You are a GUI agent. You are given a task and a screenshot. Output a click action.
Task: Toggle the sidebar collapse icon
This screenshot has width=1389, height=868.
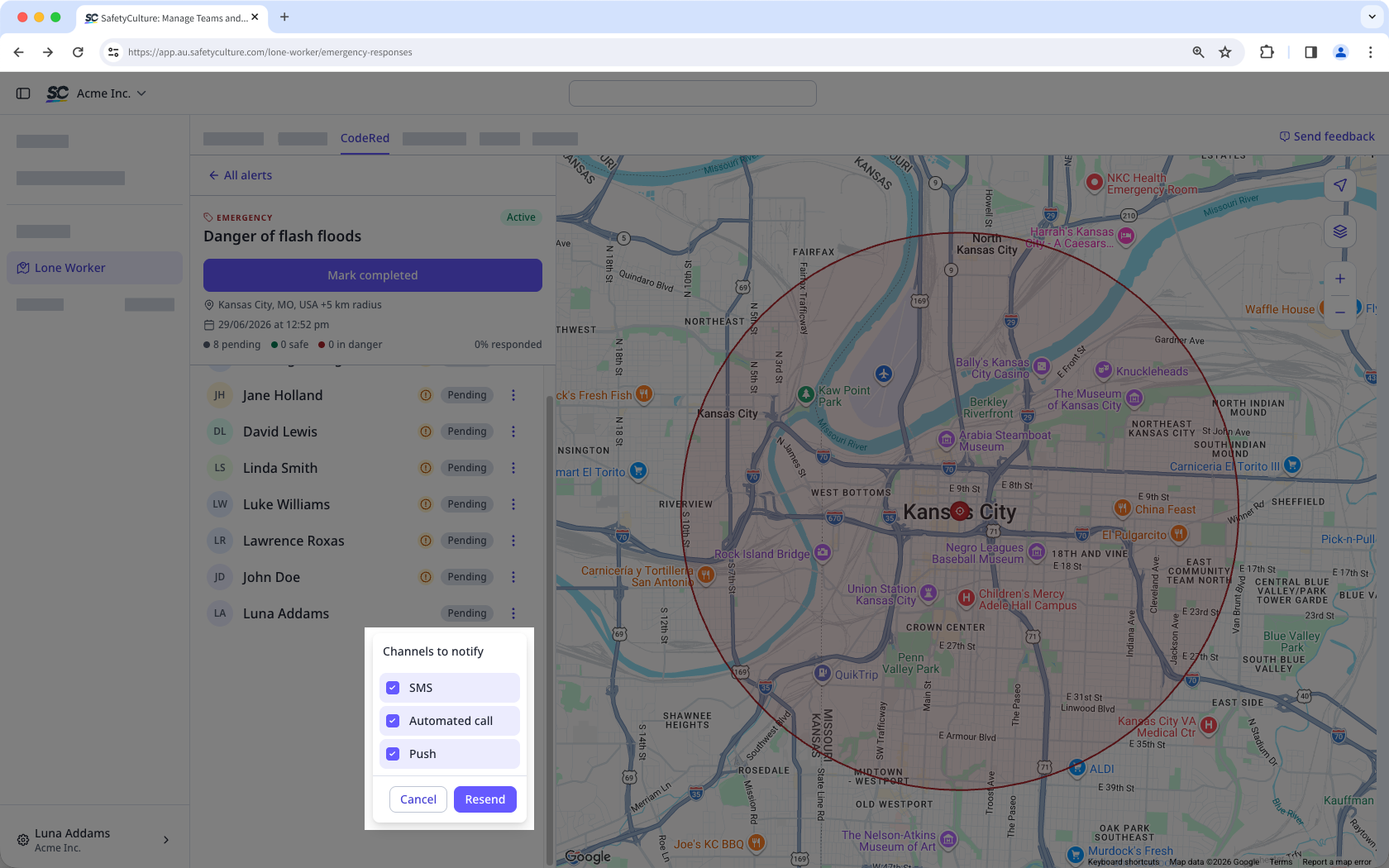(23, 93)
